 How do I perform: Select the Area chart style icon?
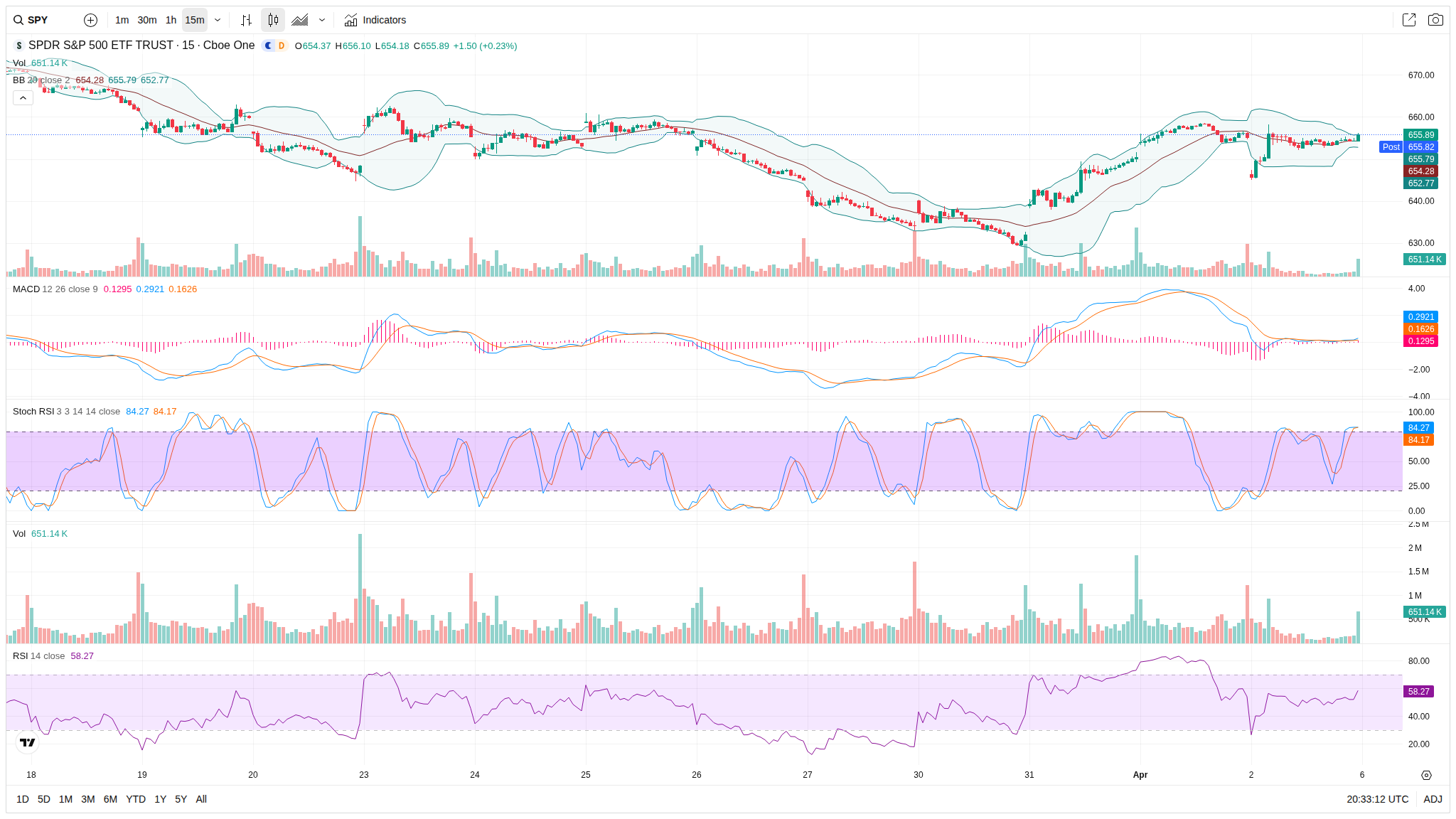[300, 20]
